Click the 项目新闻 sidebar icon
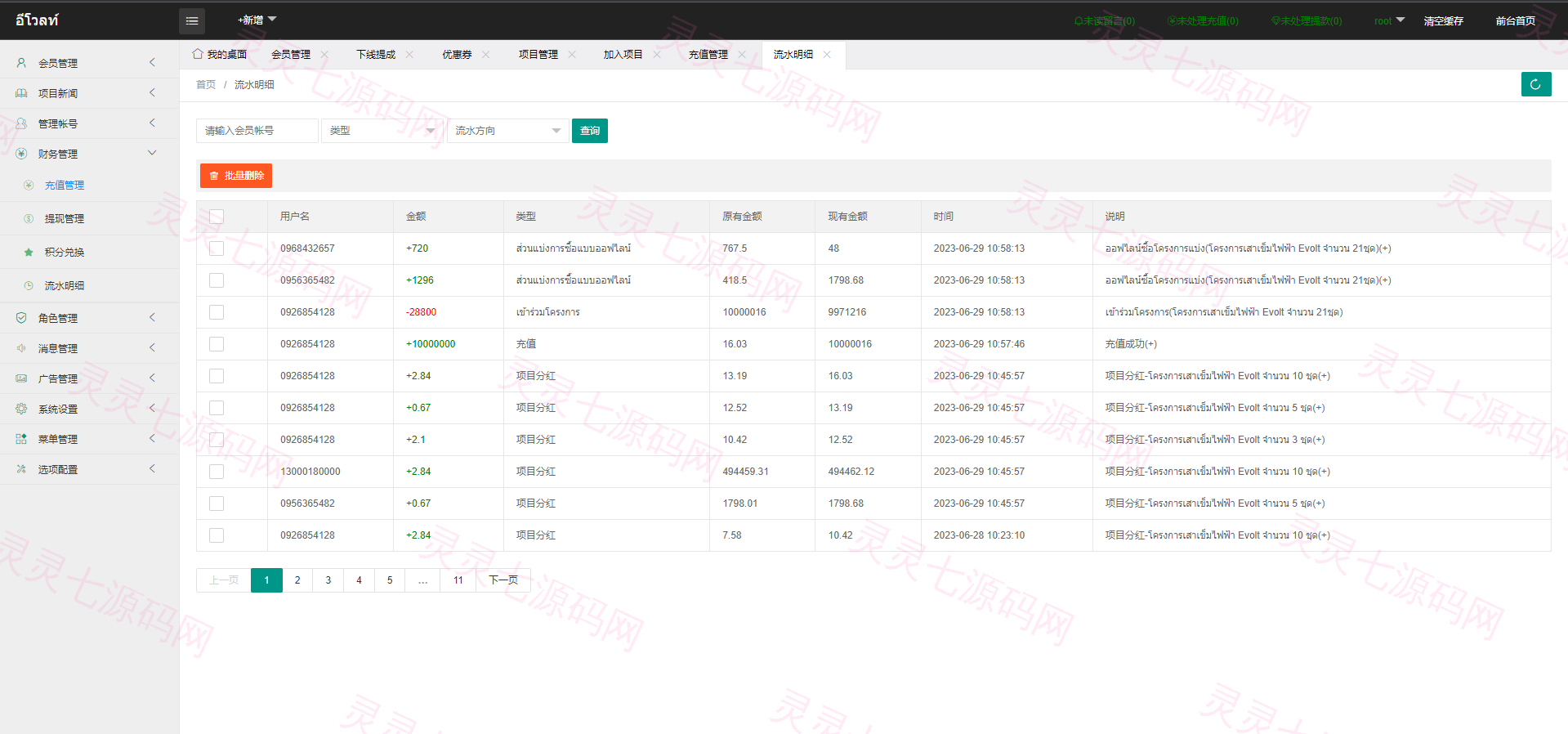Screen dimensions: 1568x734 coord(21,93)
